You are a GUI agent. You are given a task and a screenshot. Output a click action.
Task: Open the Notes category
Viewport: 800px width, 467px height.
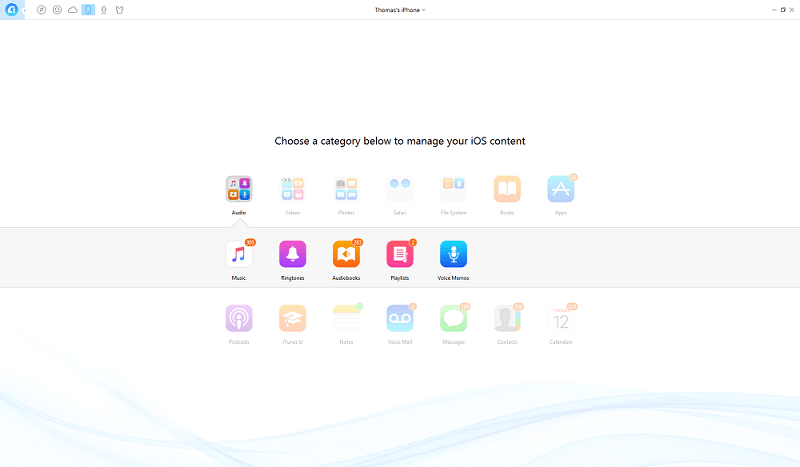pos(346,318)
